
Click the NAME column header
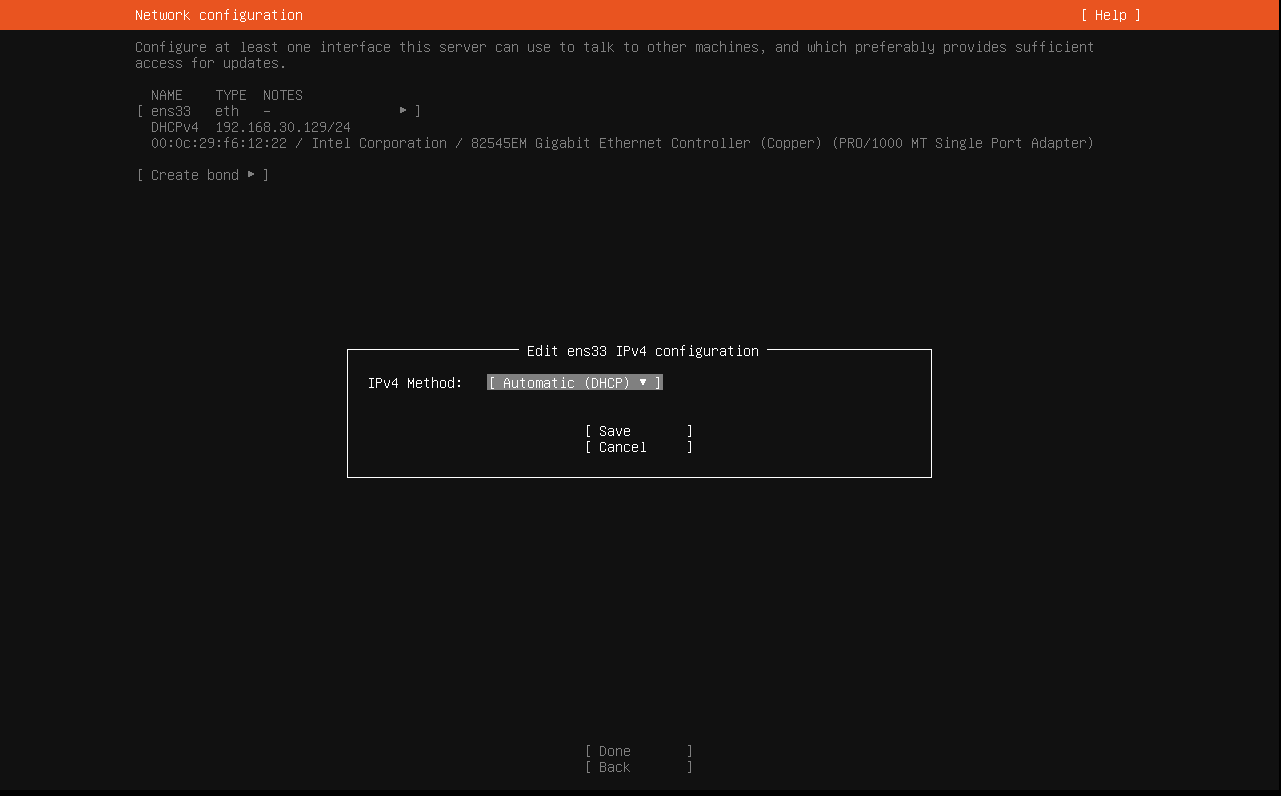pos(167,95)
